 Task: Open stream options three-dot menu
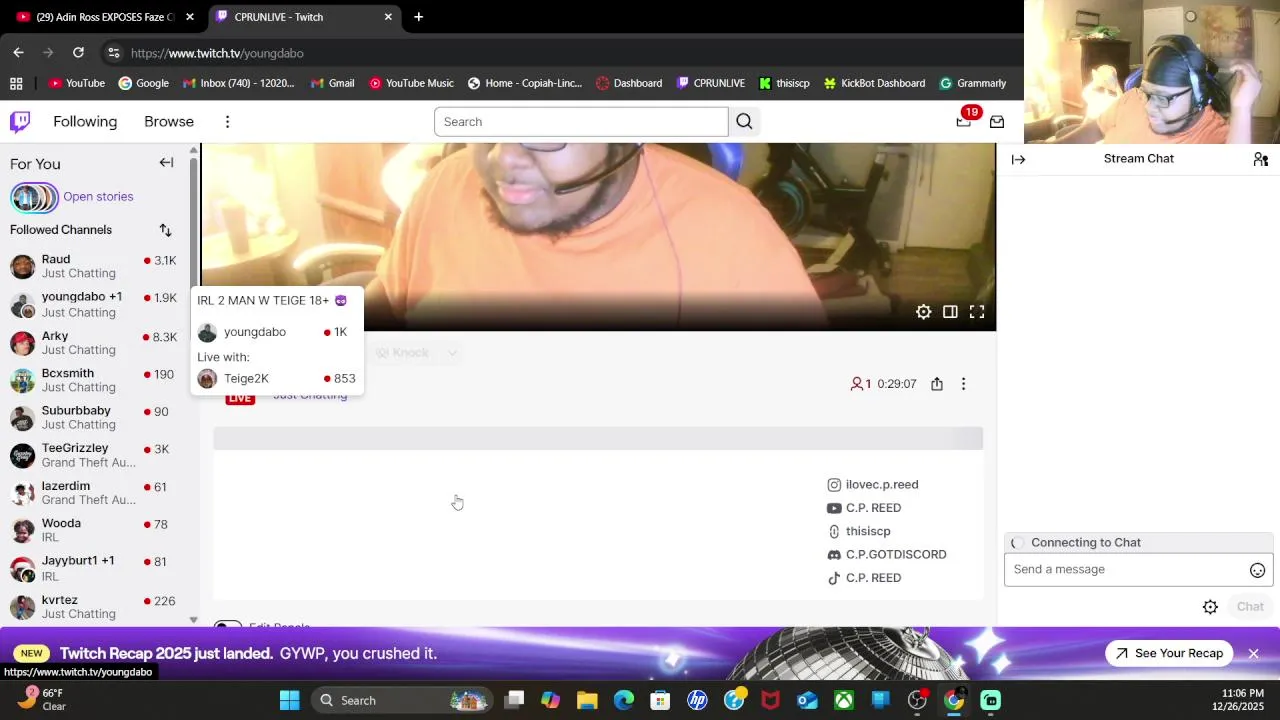pyautogui.click(x=963, y=384)
